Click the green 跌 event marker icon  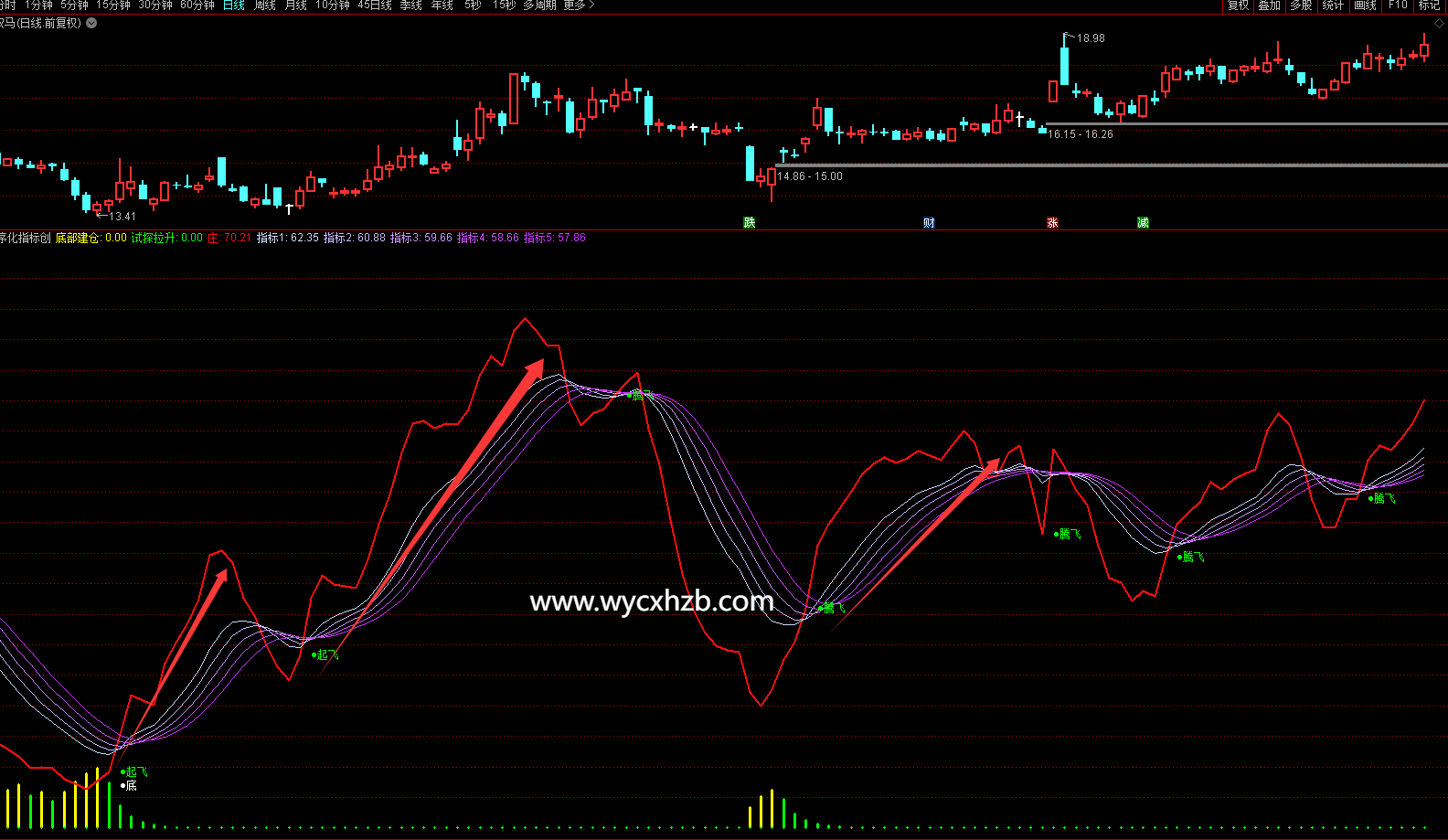pyautogui.click(x=750, y=222)
